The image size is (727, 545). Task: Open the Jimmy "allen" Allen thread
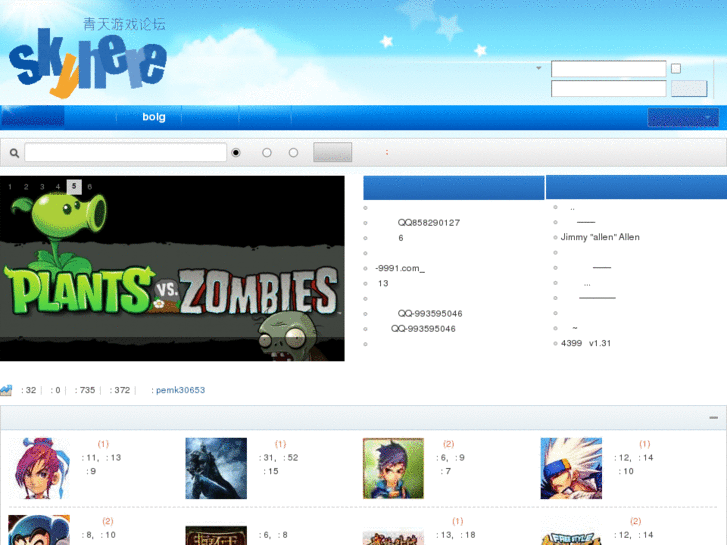tap(600, 237)
